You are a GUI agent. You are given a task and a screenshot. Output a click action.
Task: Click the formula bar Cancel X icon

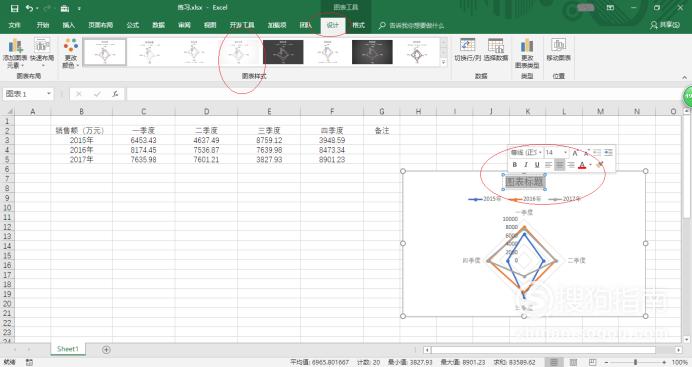(79, 94)
